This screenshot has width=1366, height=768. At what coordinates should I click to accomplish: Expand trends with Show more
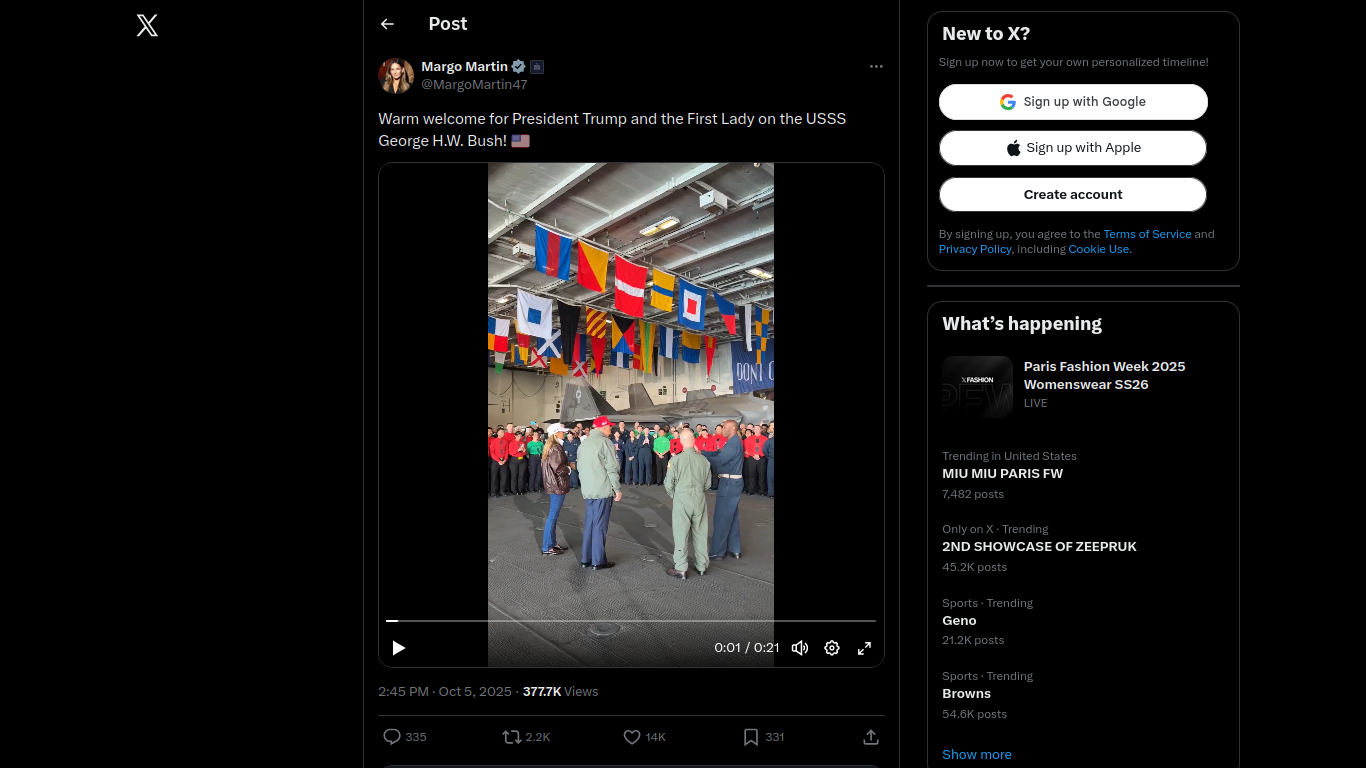pyautogui.click(x=977, y=754)
